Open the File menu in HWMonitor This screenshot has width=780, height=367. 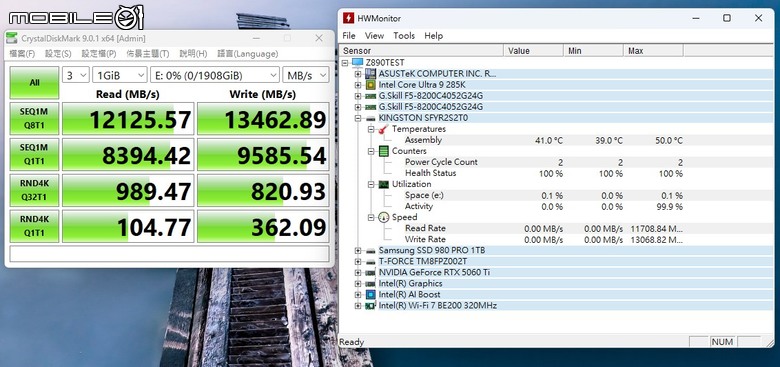349,36
